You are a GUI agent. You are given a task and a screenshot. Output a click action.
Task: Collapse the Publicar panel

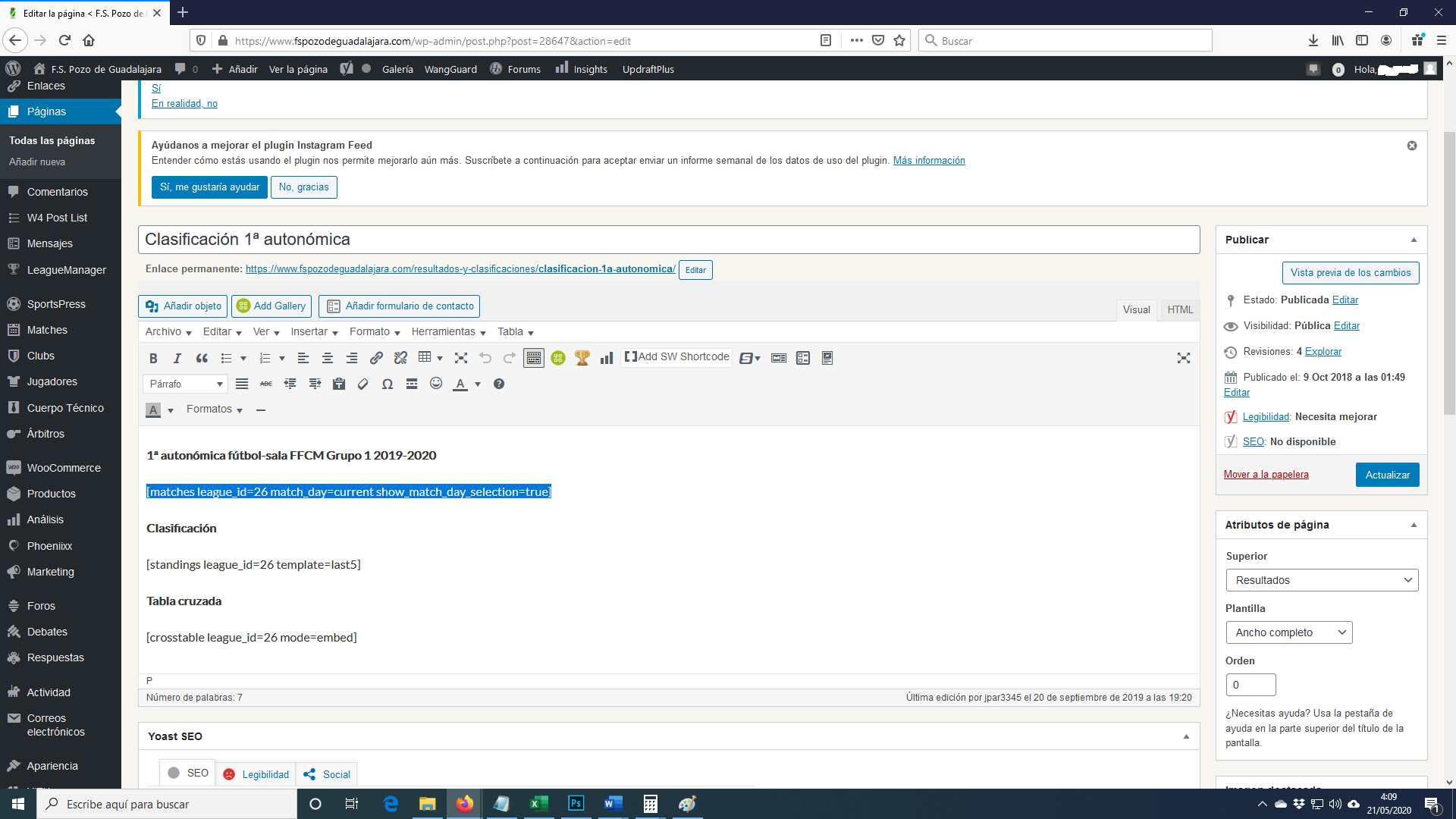click(1414, 240)
